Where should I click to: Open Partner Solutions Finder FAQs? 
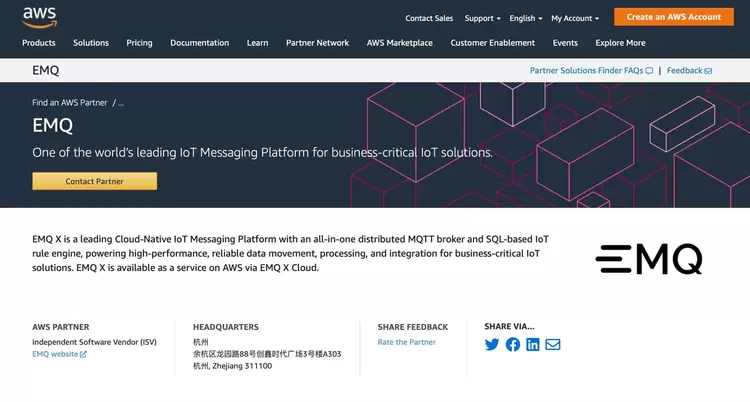click(x=590, y=71)
